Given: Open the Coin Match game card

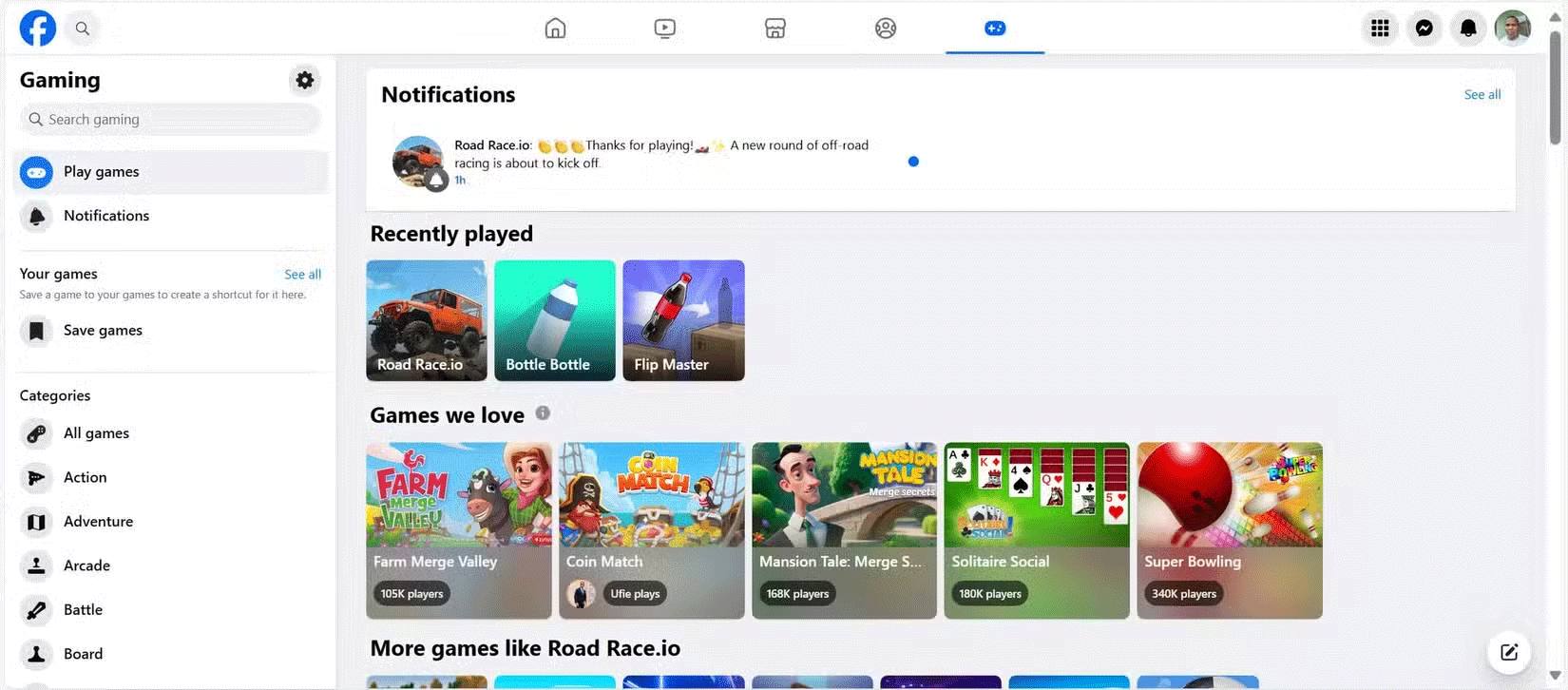Looking at the screenshot, I should click(652, 530).
